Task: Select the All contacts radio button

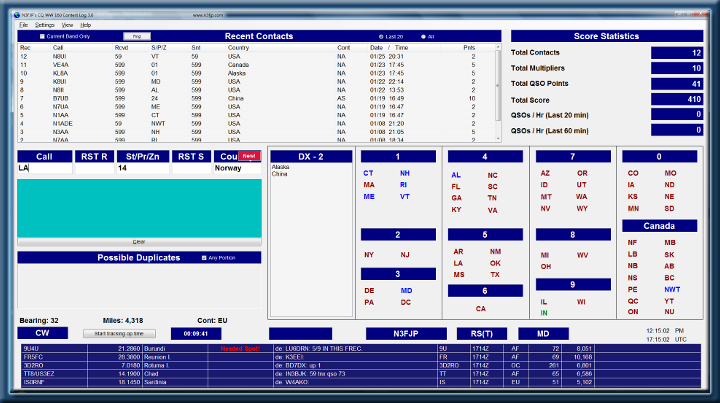Action: tap(422, 36)
